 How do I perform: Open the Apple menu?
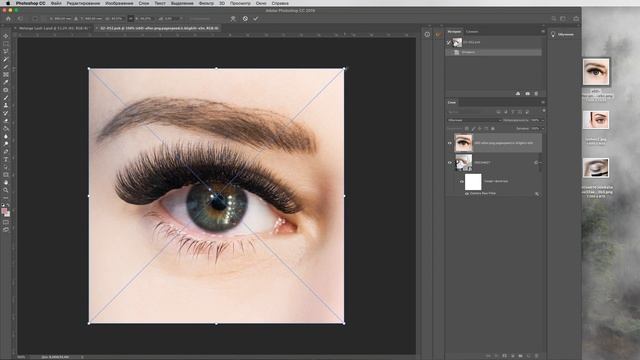tap(7, 3)
